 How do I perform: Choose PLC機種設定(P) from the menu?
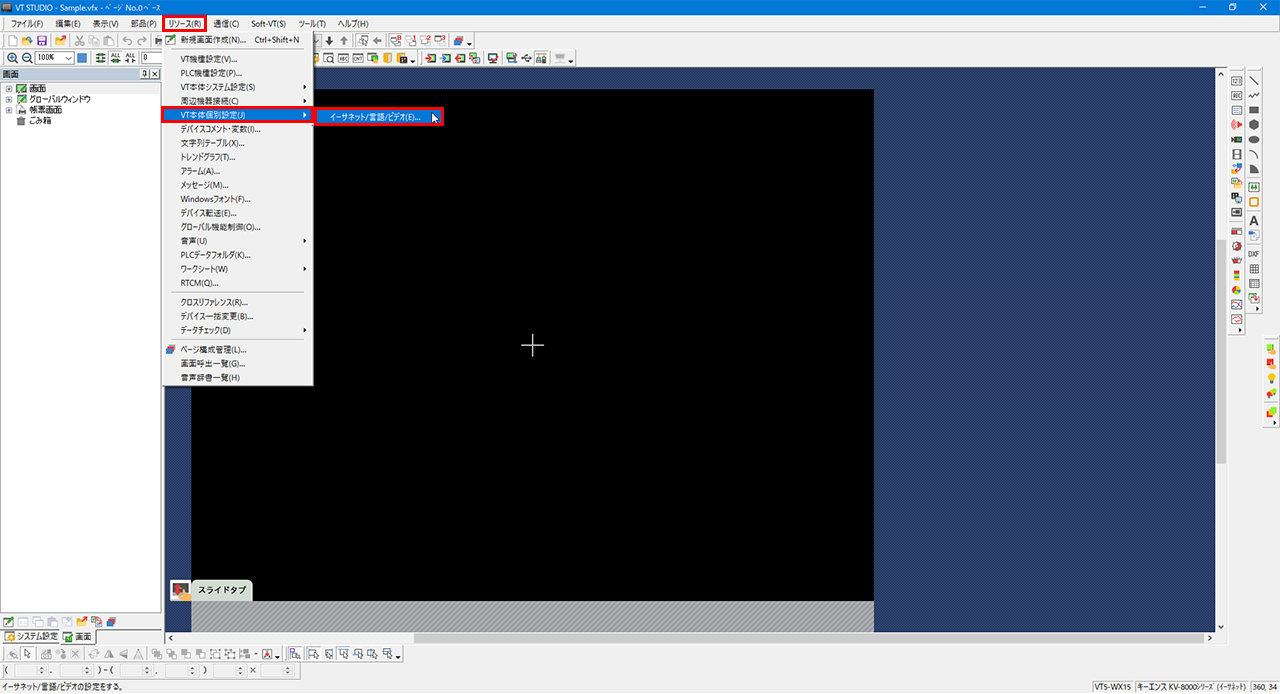pos(211,73)
